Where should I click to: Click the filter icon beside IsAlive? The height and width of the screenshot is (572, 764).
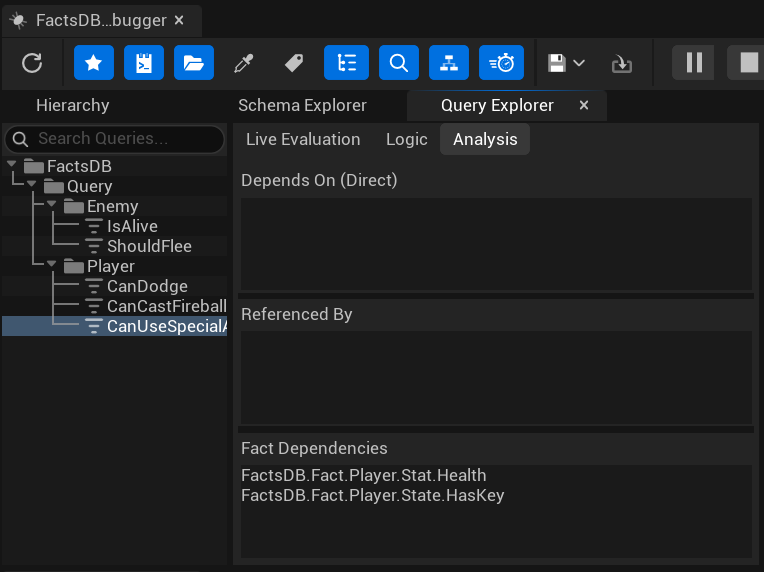(94, 226)
